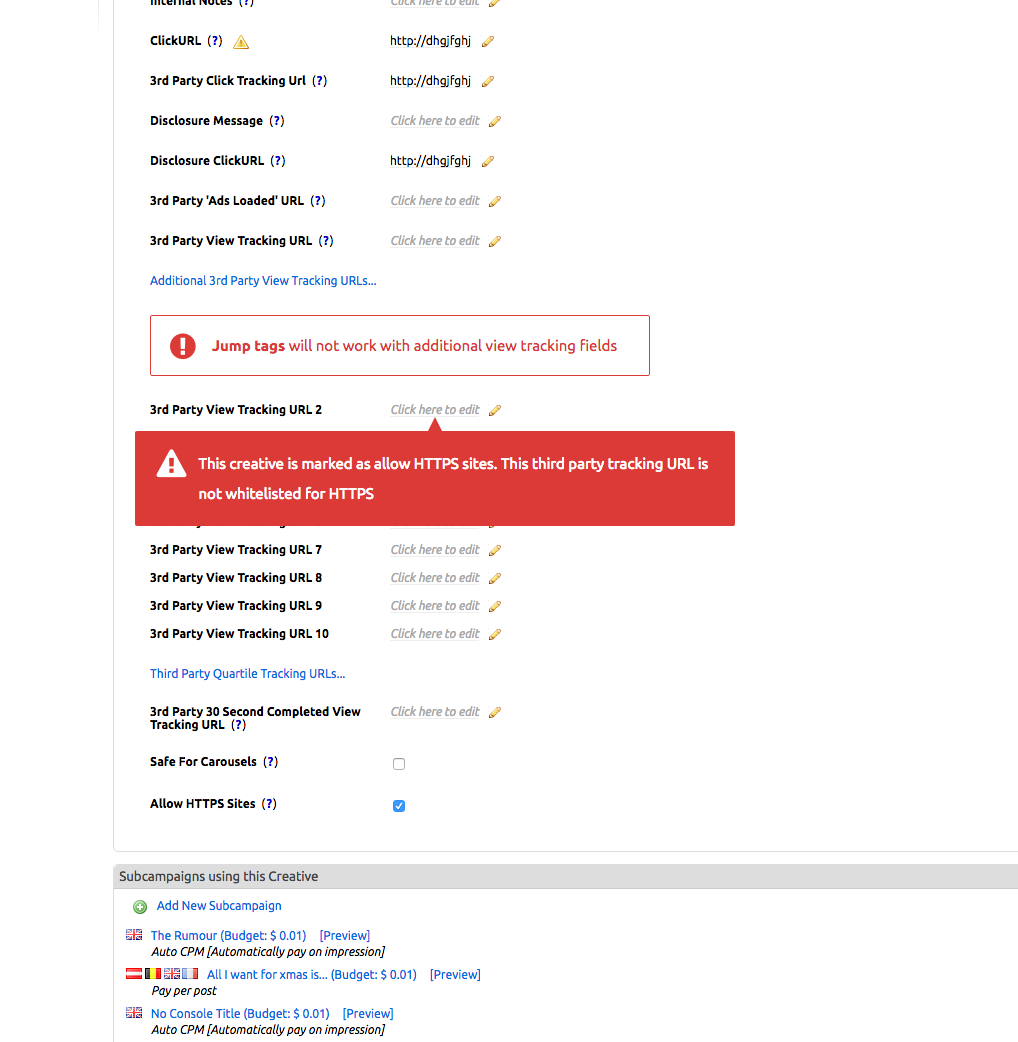This screenshot has width=1018, height=1042.
Task: Click the Disclosure ClickURL value to edit
Action: coord(430,161)
